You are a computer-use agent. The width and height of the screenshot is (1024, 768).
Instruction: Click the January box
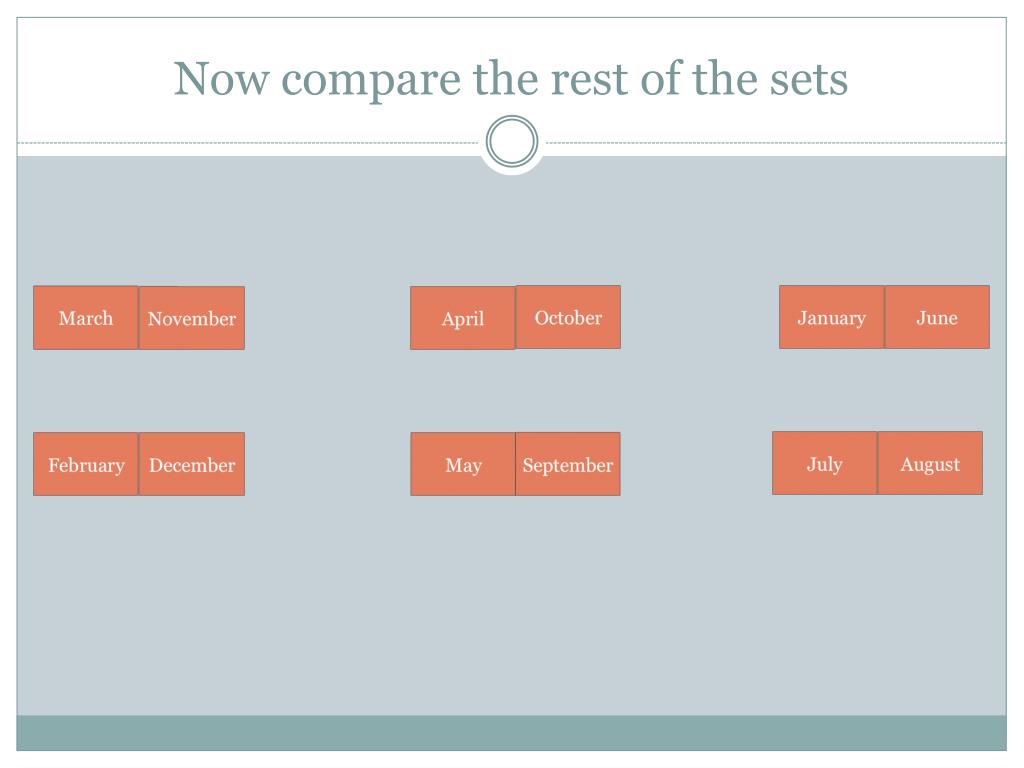click(x=831, y=317)
